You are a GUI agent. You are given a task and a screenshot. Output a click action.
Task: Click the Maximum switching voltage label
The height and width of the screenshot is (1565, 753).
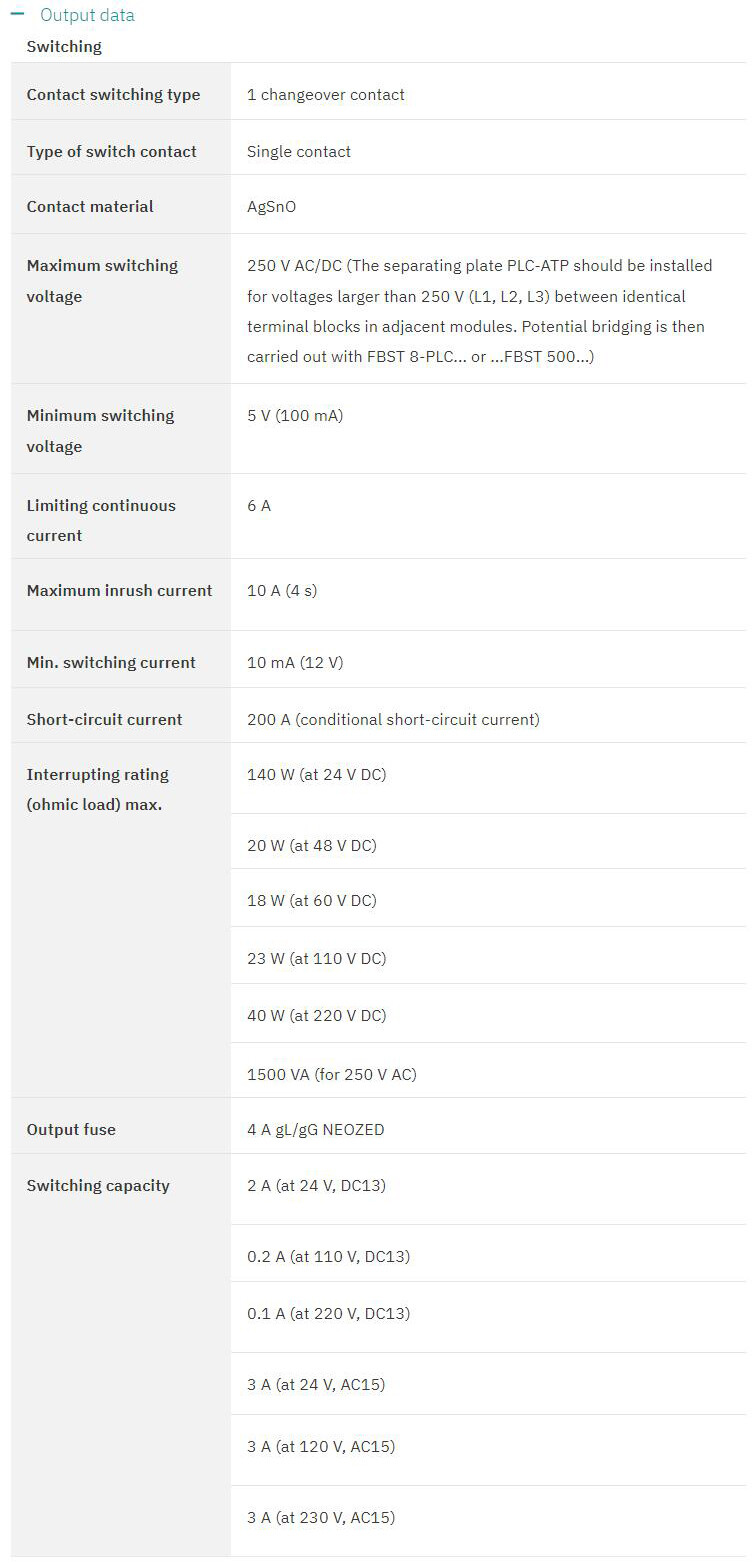click(x=102, y=281)
